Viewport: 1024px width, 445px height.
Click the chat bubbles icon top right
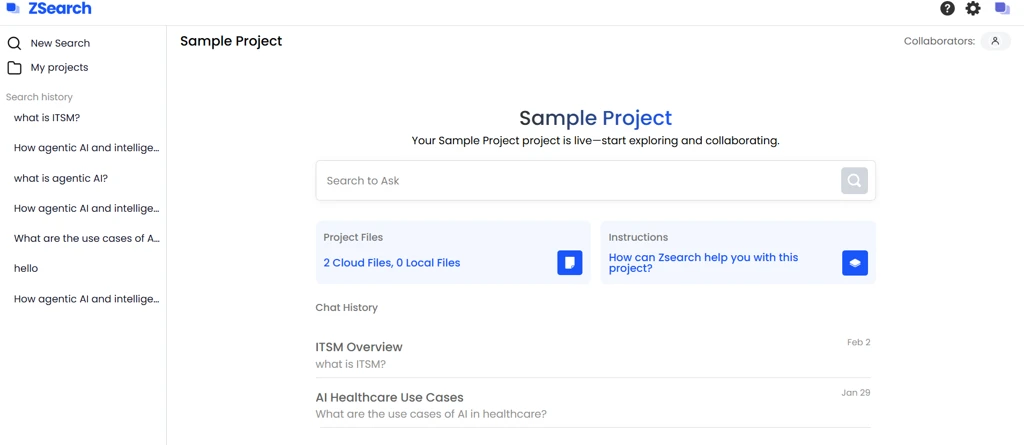1002,9
